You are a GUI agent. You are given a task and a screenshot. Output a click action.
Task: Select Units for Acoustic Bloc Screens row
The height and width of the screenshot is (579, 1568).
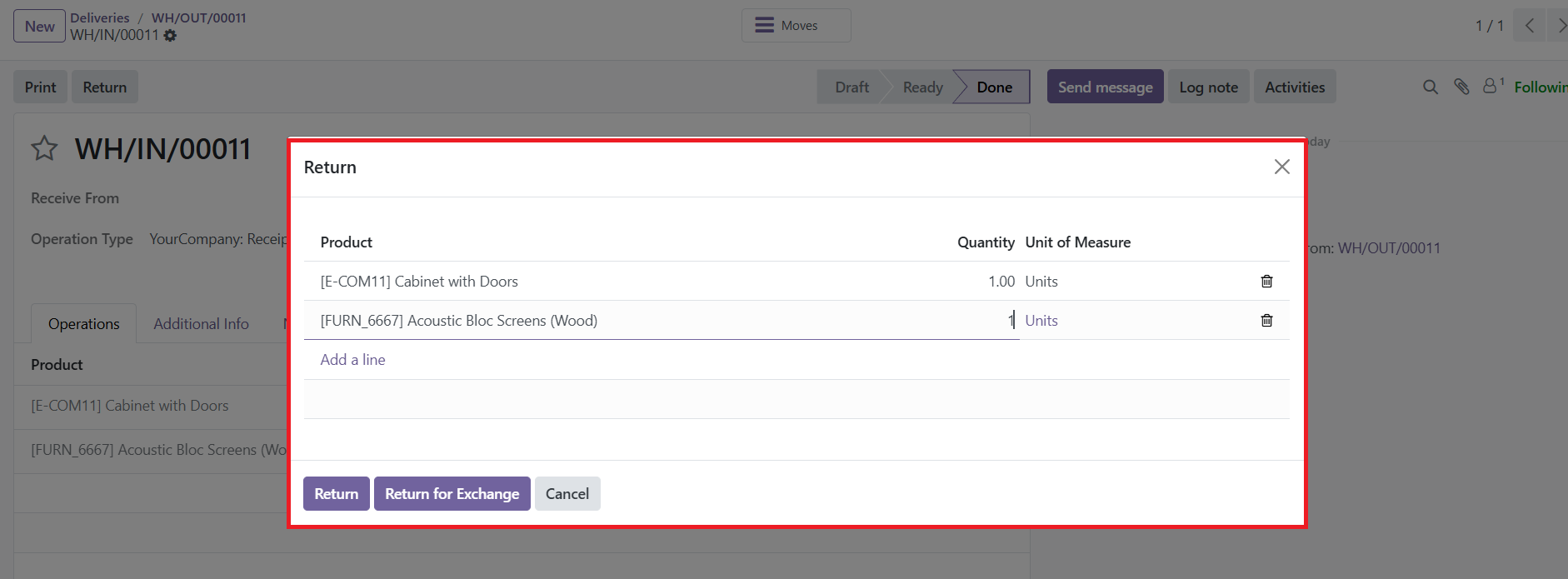(1041, 320)
